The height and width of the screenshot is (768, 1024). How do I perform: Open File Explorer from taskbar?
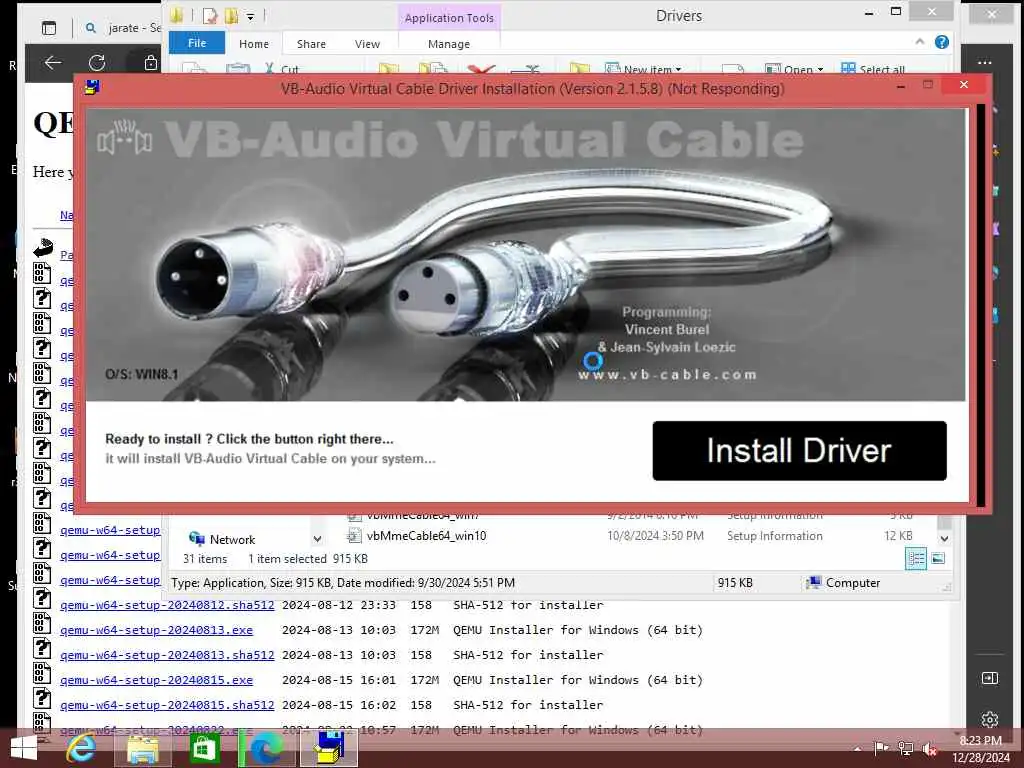tap(142, 748)
